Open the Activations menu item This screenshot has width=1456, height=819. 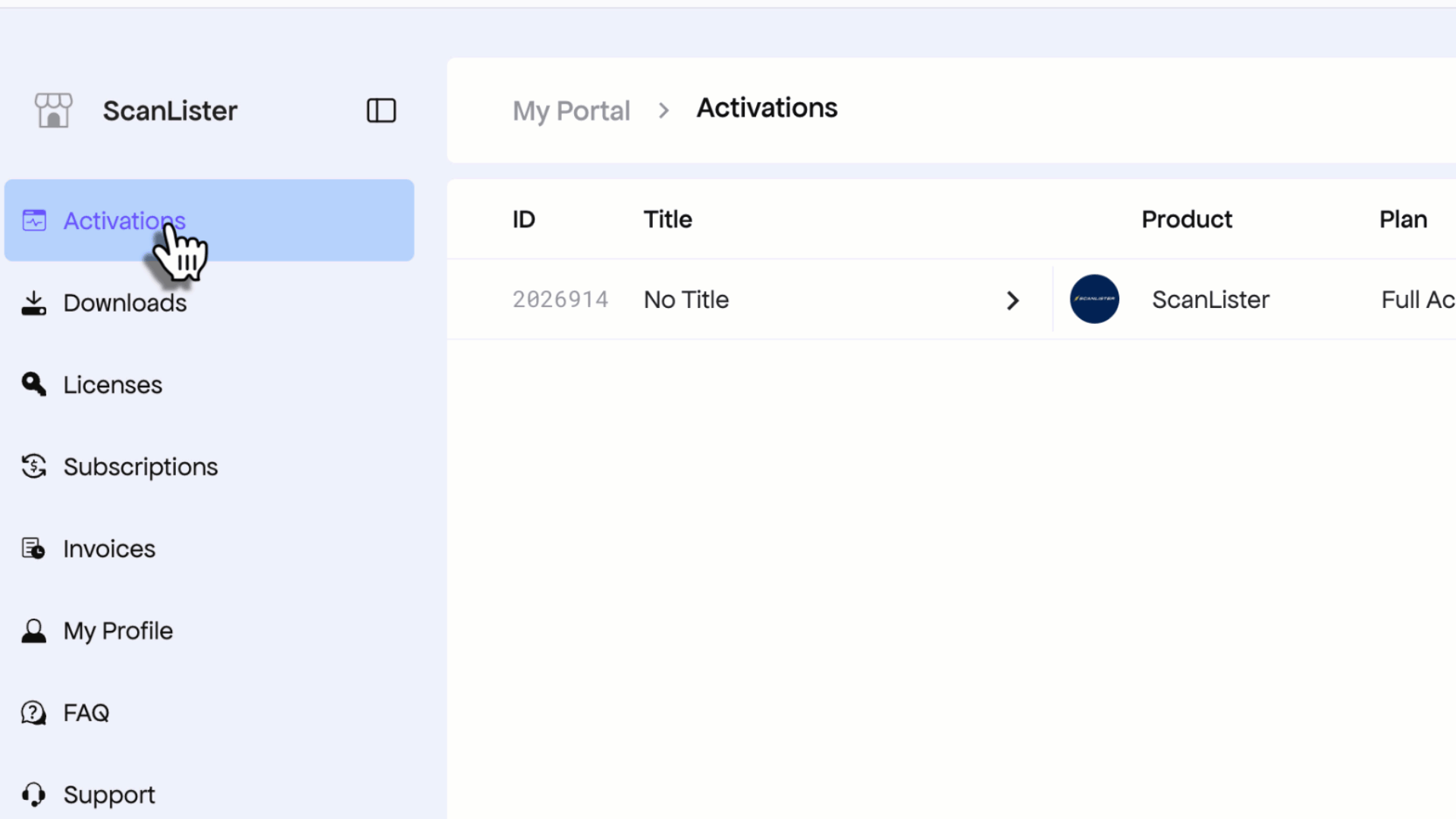coord(209,221)
